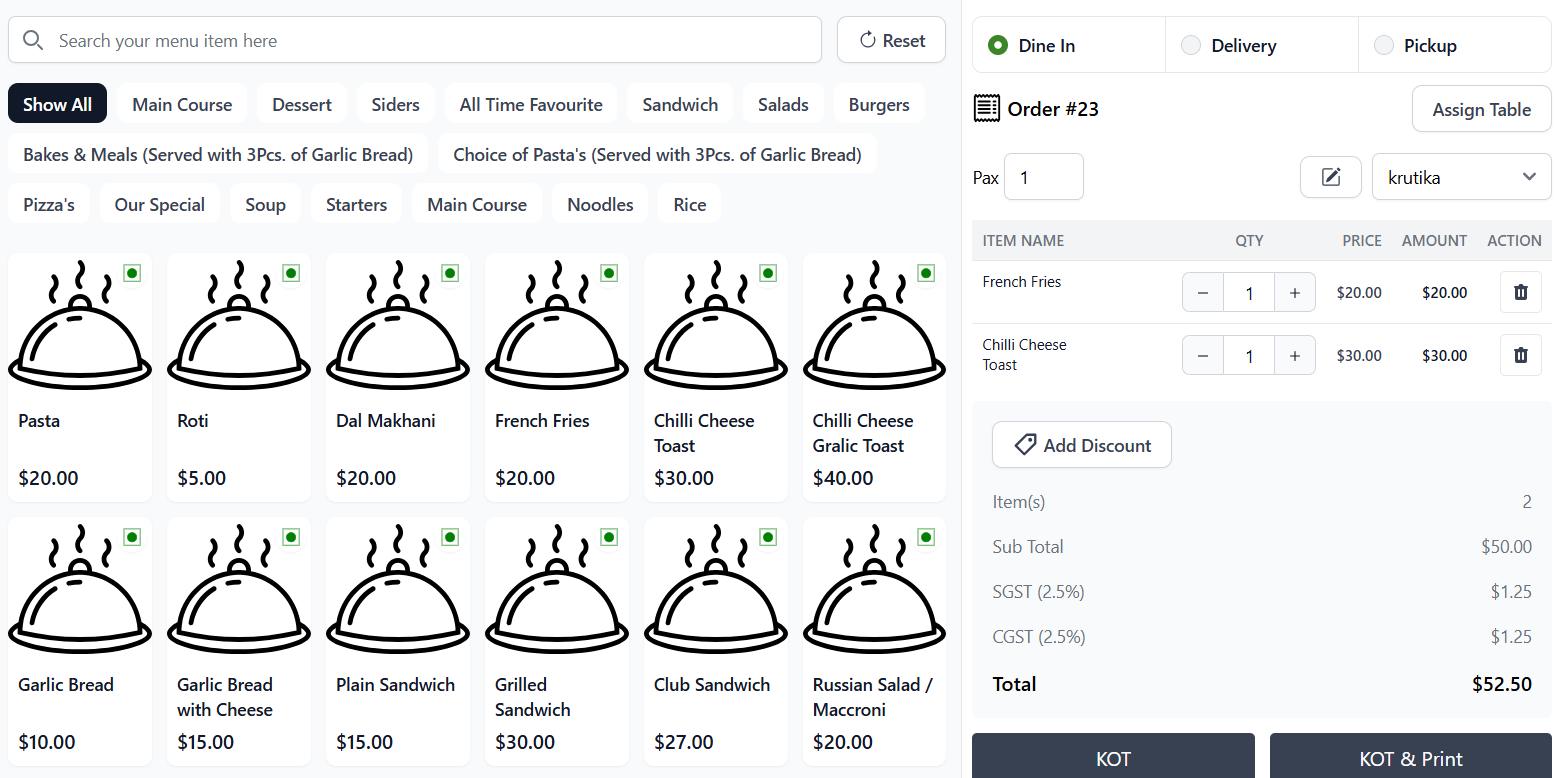Increase French Fries quantity with plus
The image size is (1557, 778).
coord(1294,292)
